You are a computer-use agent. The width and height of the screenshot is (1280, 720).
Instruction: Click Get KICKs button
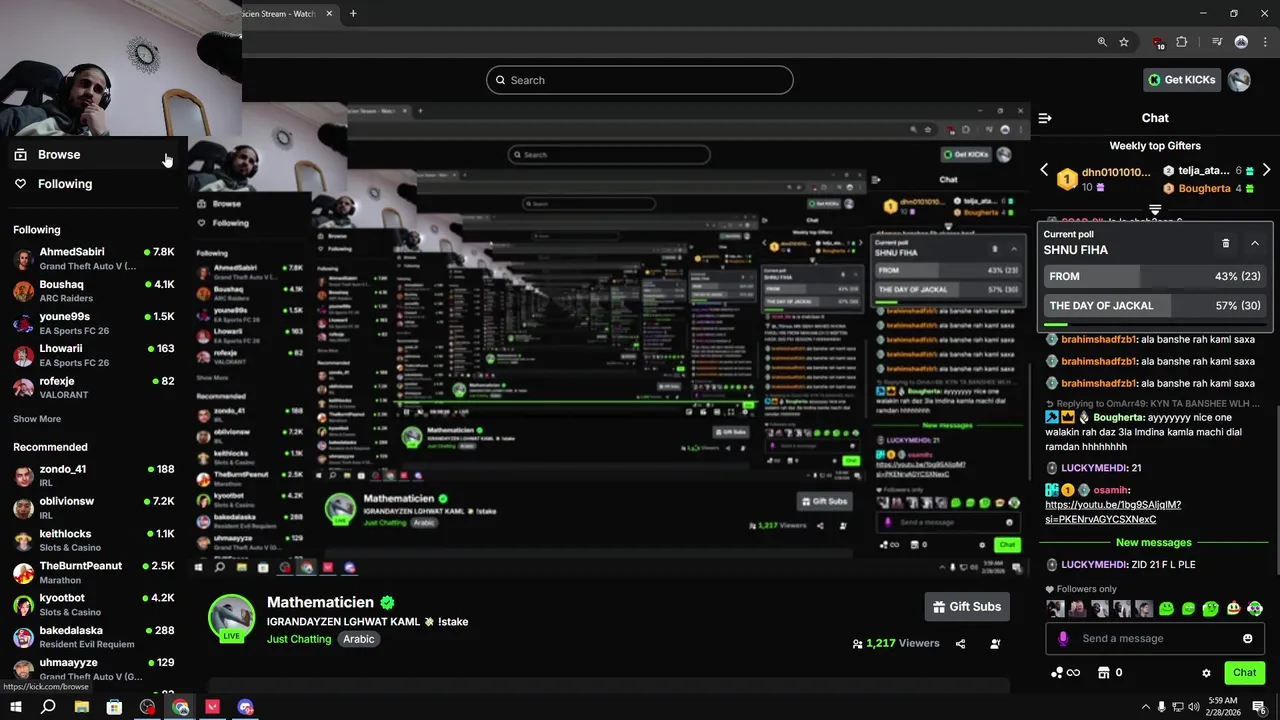pos(1182,80)
